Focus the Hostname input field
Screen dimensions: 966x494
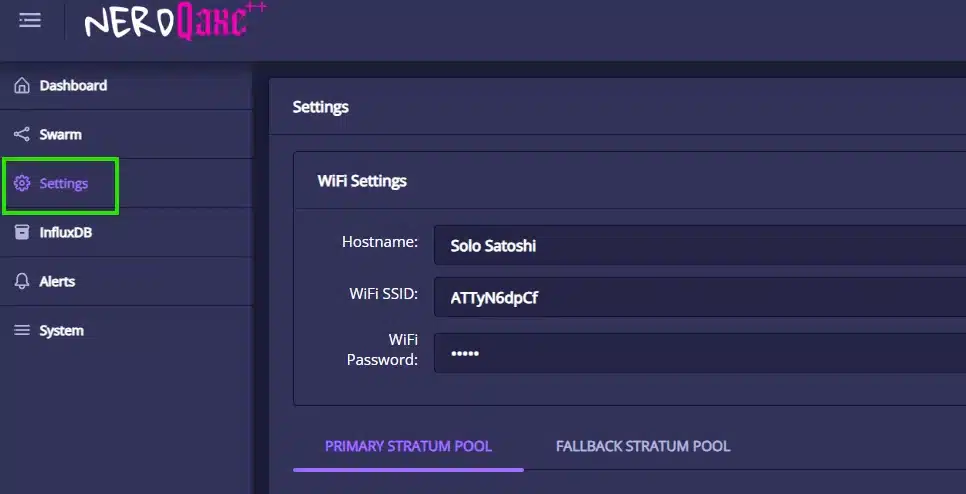[700, 245]
